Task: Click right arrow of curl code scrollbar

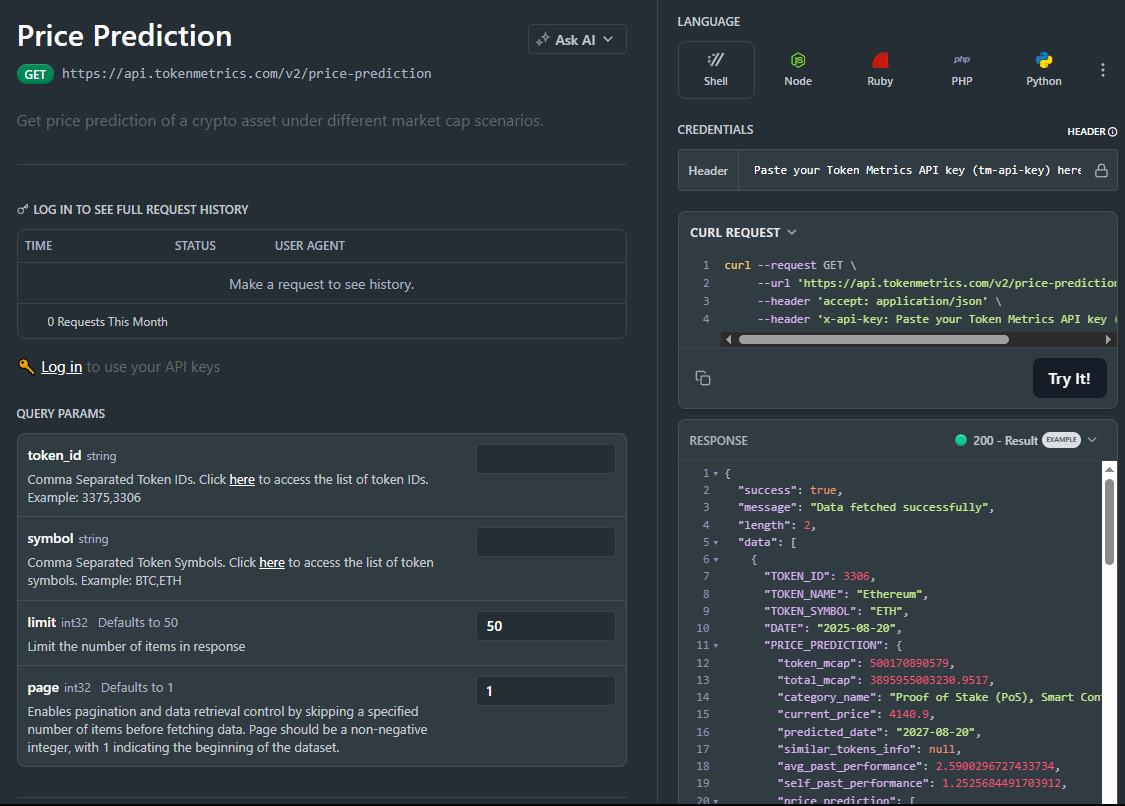Action: [1108, 339]
